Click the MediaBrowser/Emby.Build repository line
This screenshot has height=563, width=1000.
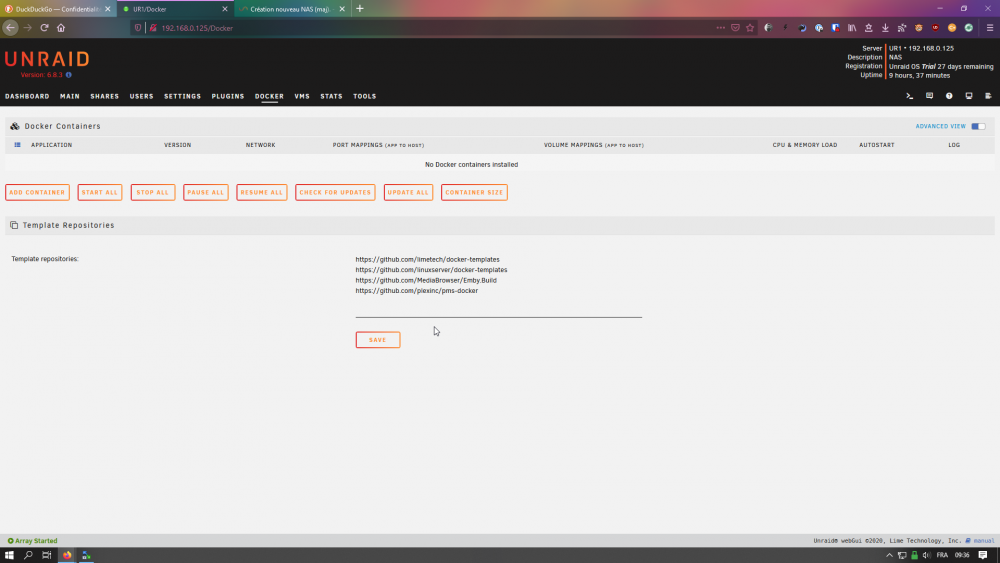(426, 280)
